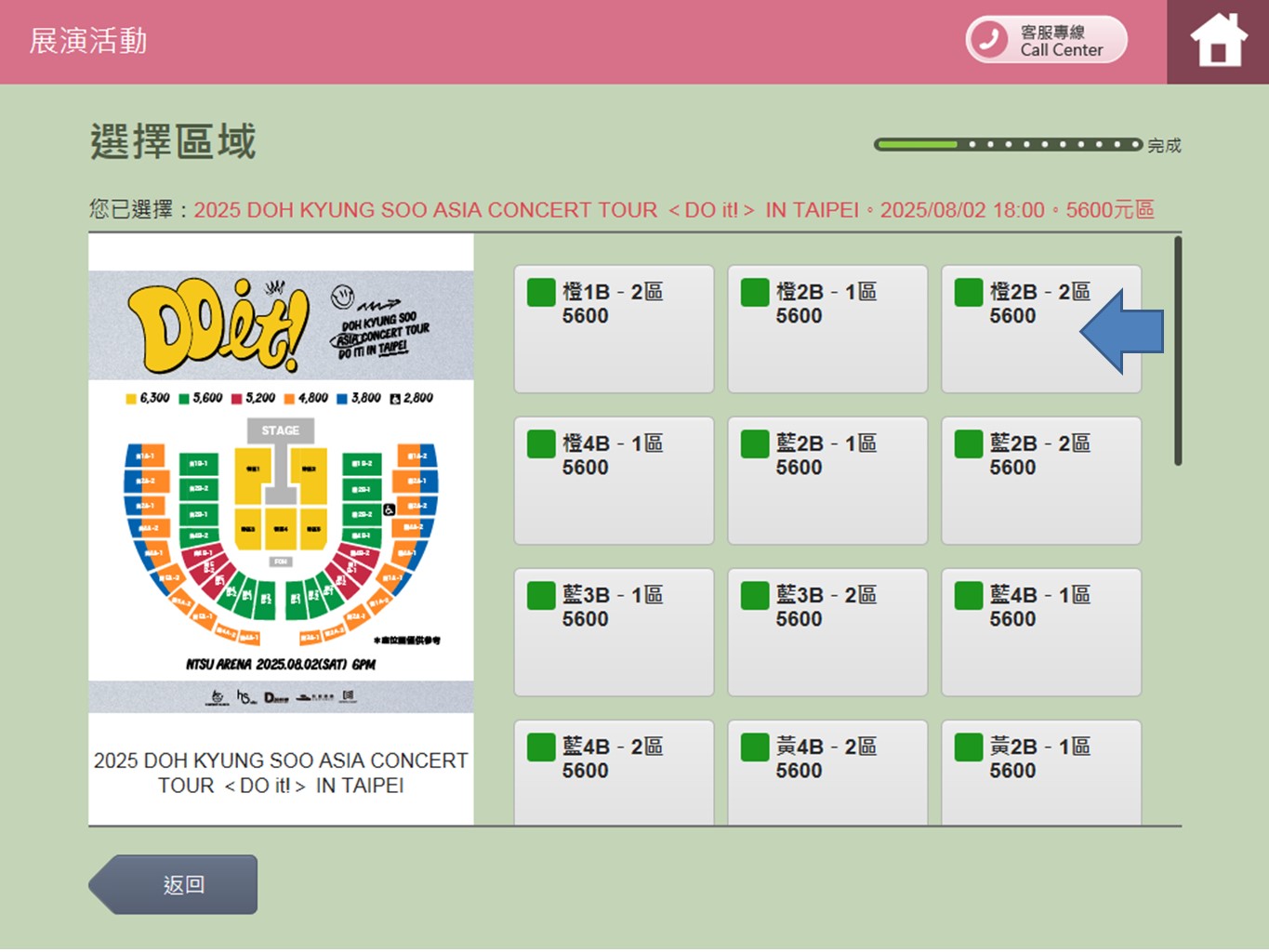Click the 展演活動 header title

coord(88,41)
